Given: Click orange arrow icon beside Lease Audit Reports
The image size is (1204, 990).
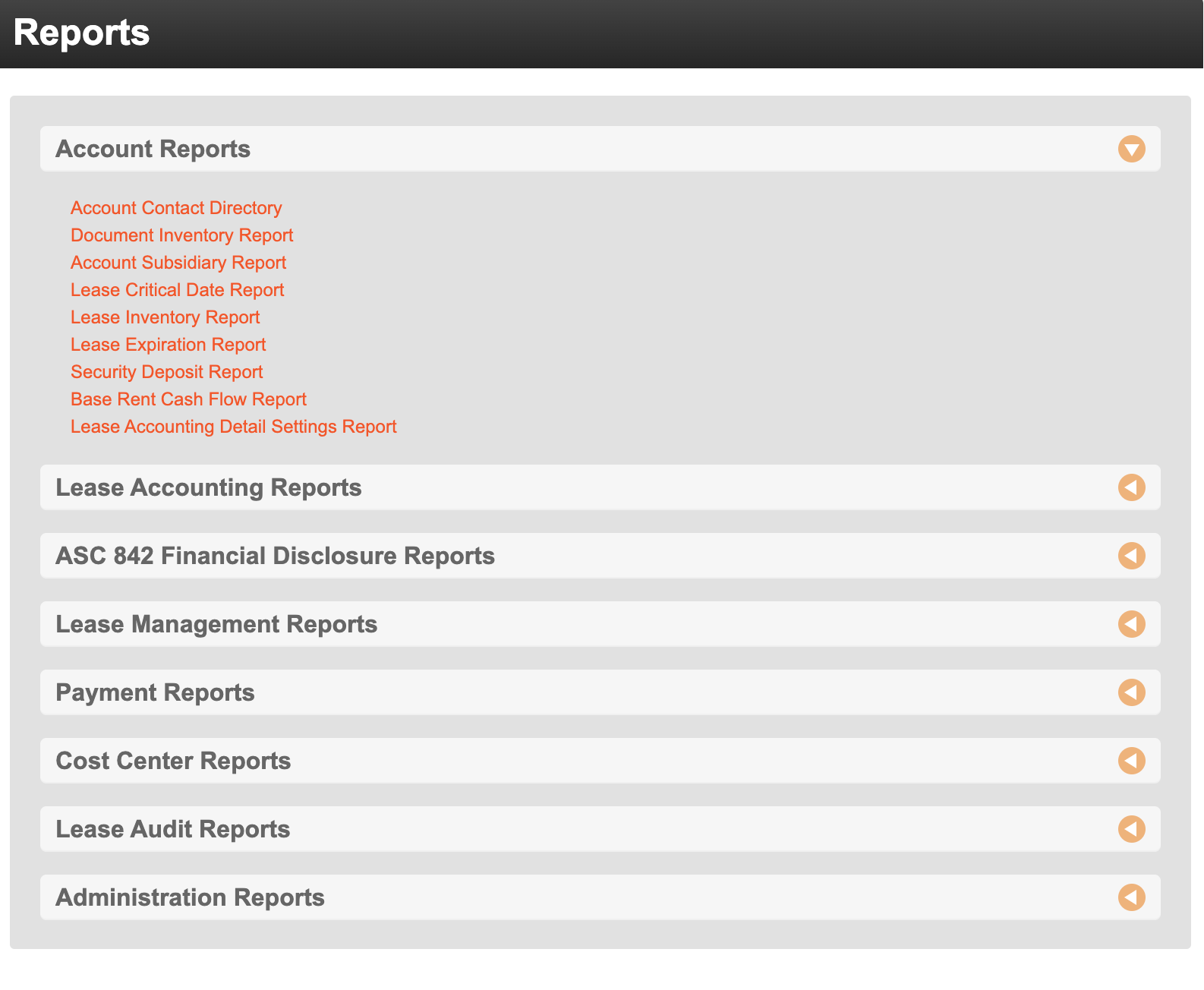Looking at the screenshot, I should click(1131, 829).
